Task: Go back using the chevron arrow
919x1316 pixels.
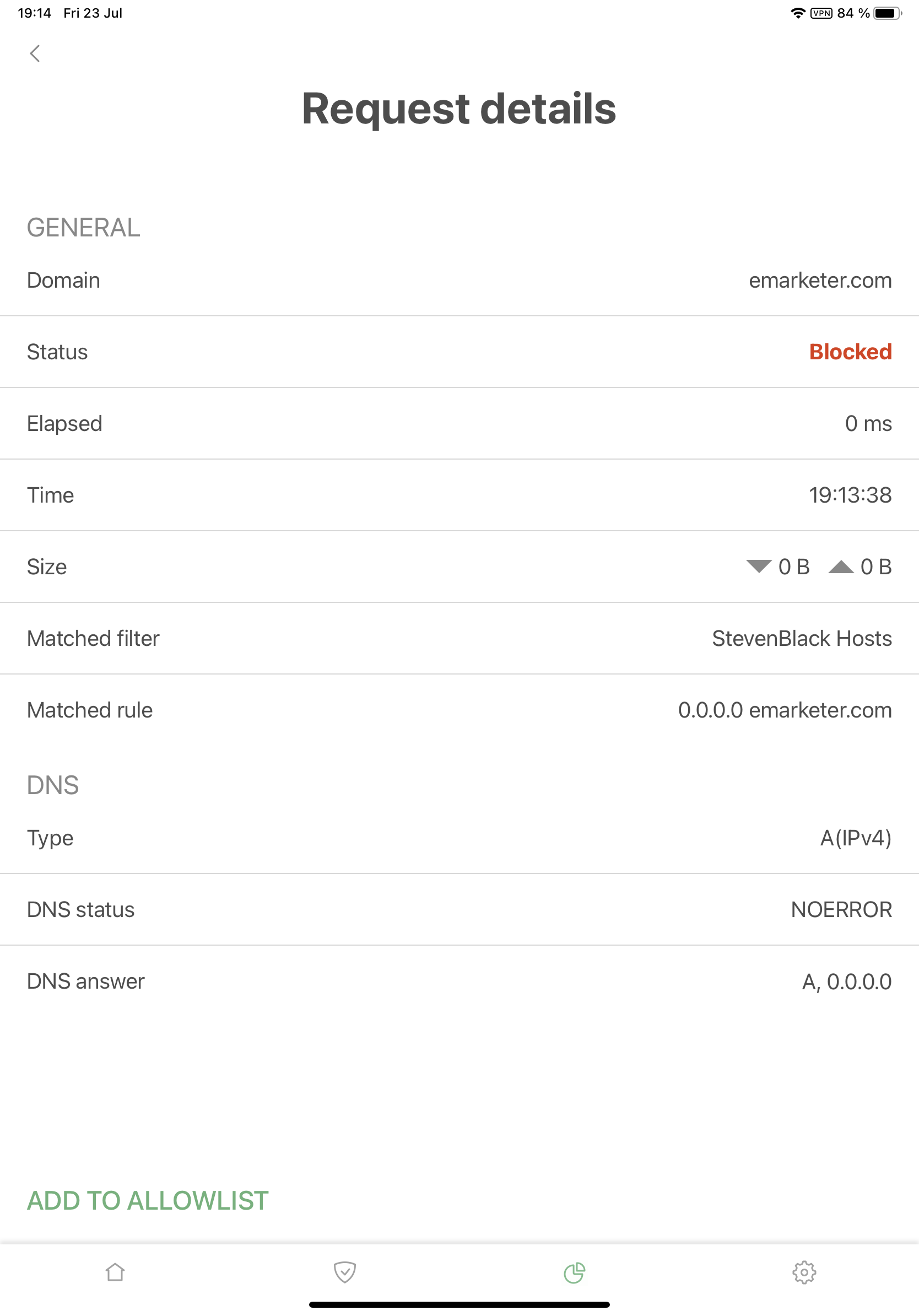Action: (35, 53)
